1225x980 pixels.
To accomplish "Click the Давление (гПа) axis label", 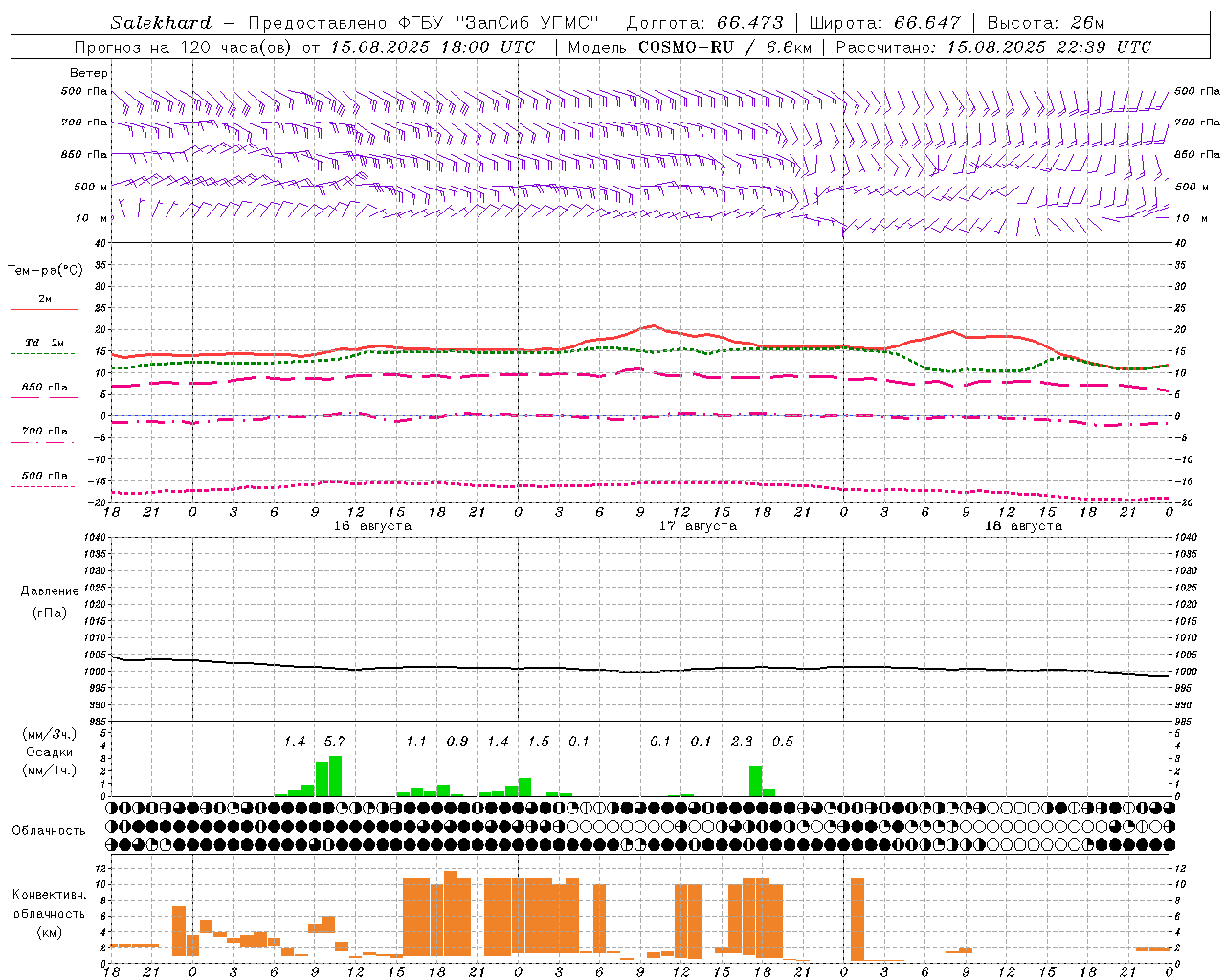I will coord(50,602).
